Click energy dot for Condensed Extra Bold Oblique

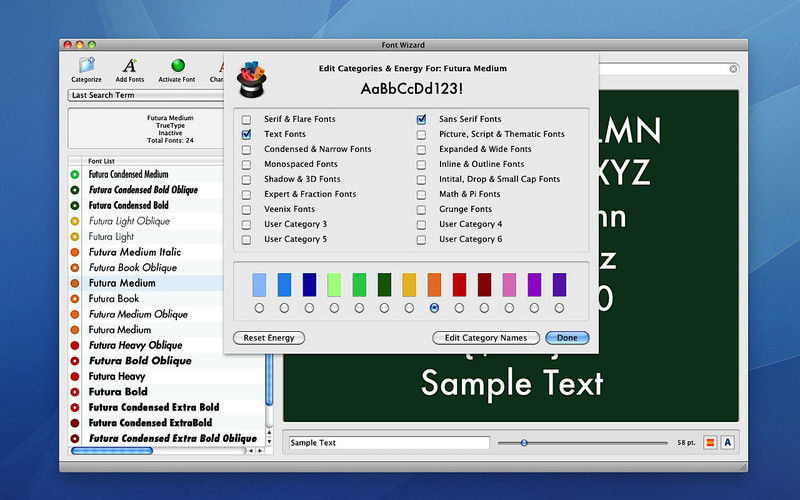coord(75,438)
